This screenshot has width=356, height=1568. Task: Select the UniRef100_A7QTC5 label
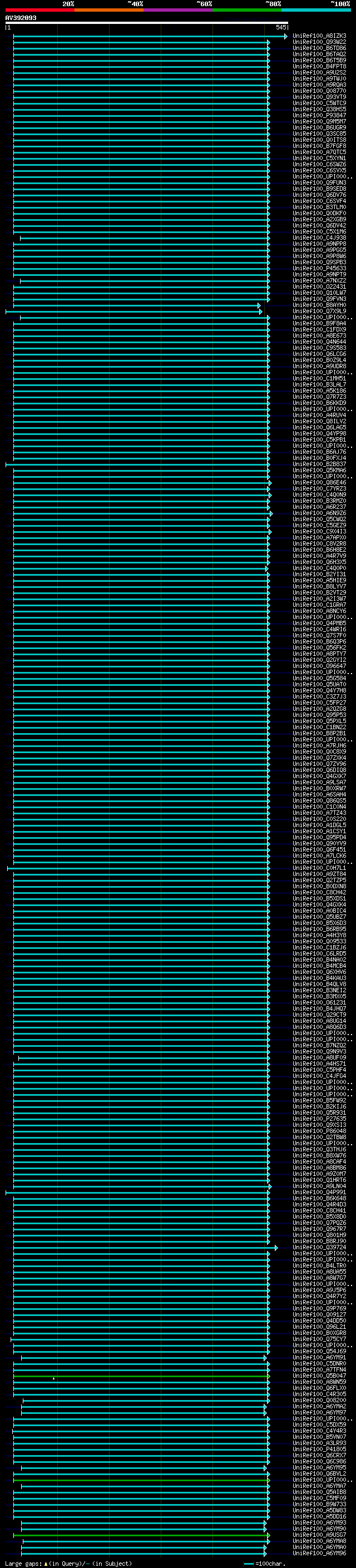point(319,152)
